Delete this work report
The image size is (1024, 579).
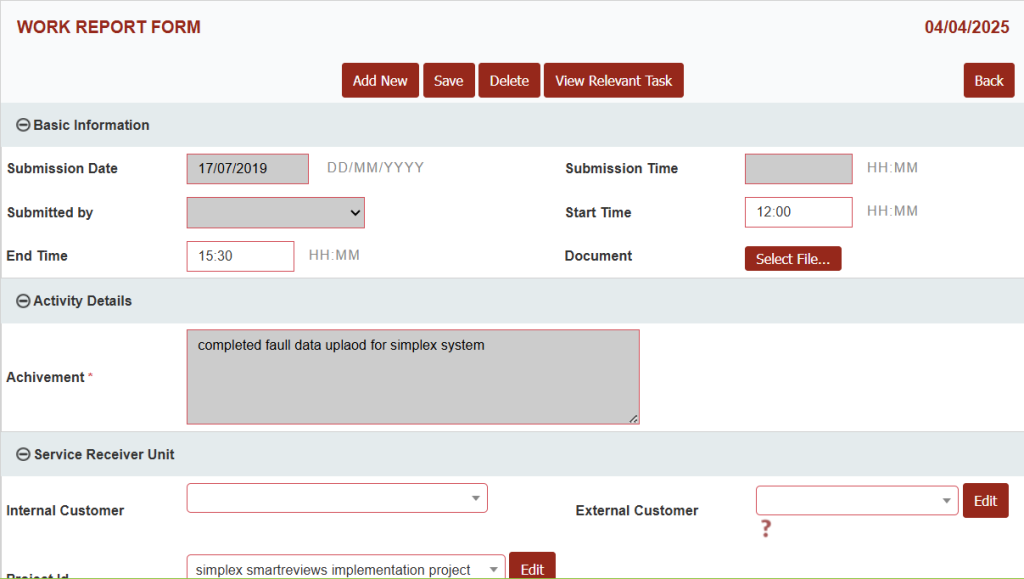coord(509,81)
